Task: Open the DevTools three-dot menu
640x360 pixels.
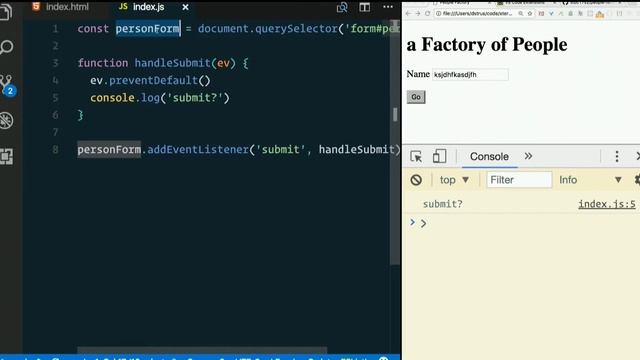Action: click(617, 156)
